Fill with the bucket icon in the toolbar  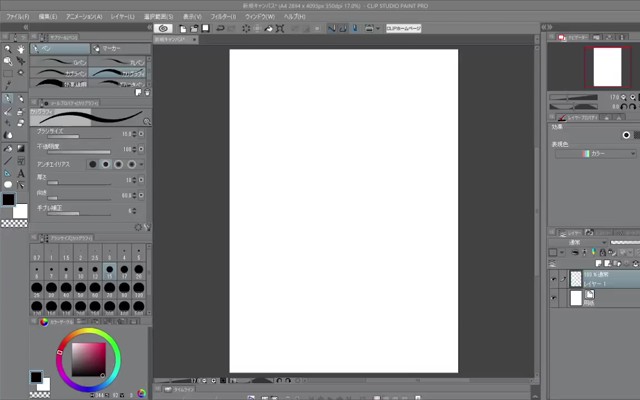269,28
